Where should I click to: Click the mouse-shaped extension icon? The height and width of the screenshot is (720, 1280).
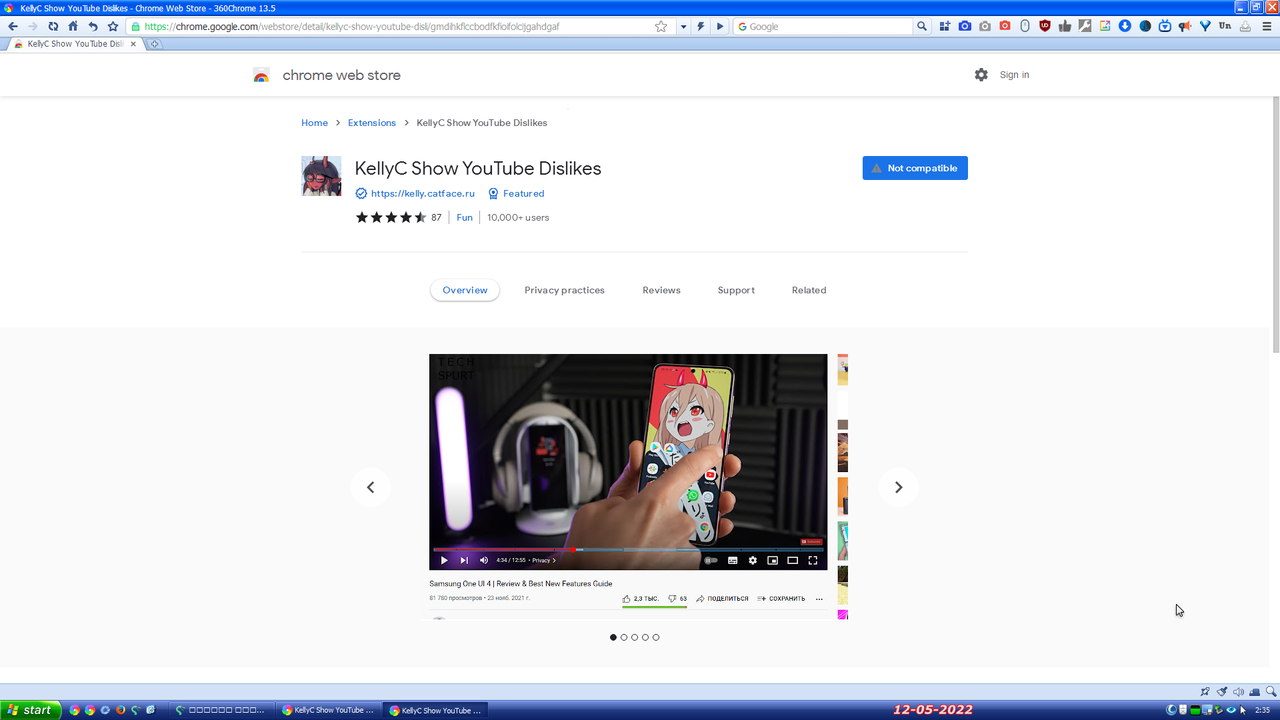click(x=1025, y=26)
